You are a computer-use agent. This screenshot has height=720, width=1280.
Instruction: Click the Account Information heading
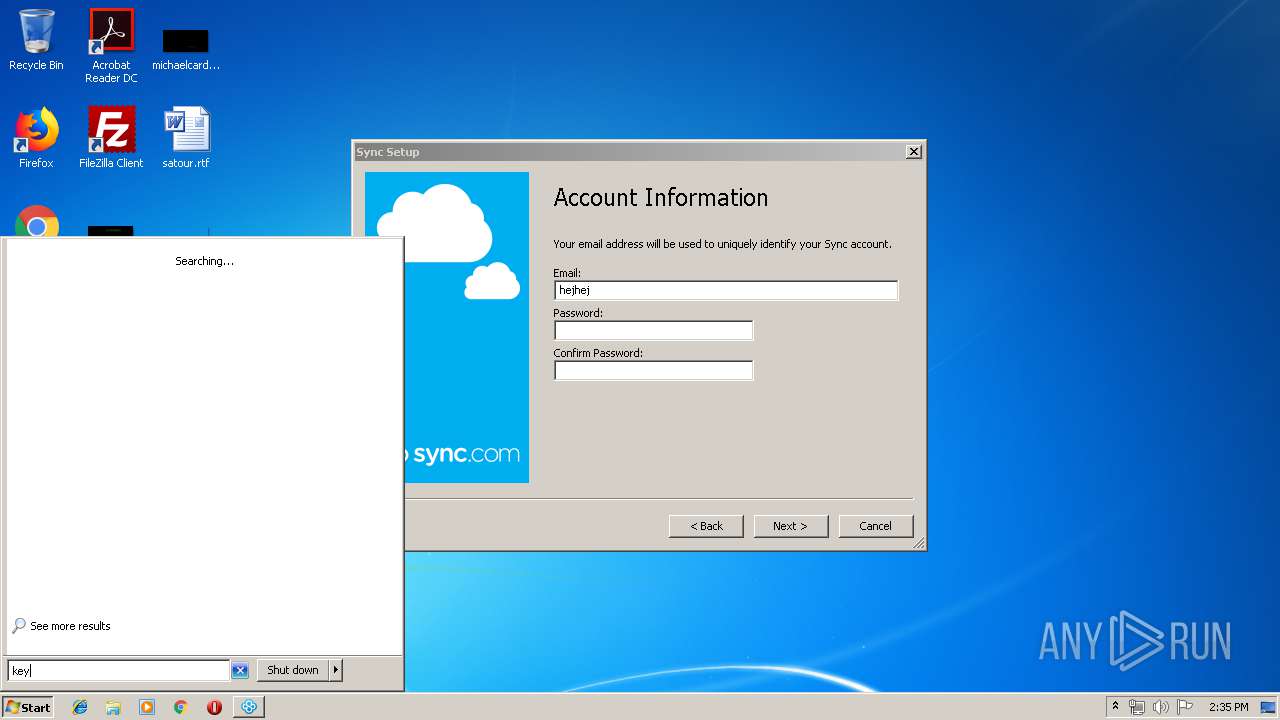point(661,198)
